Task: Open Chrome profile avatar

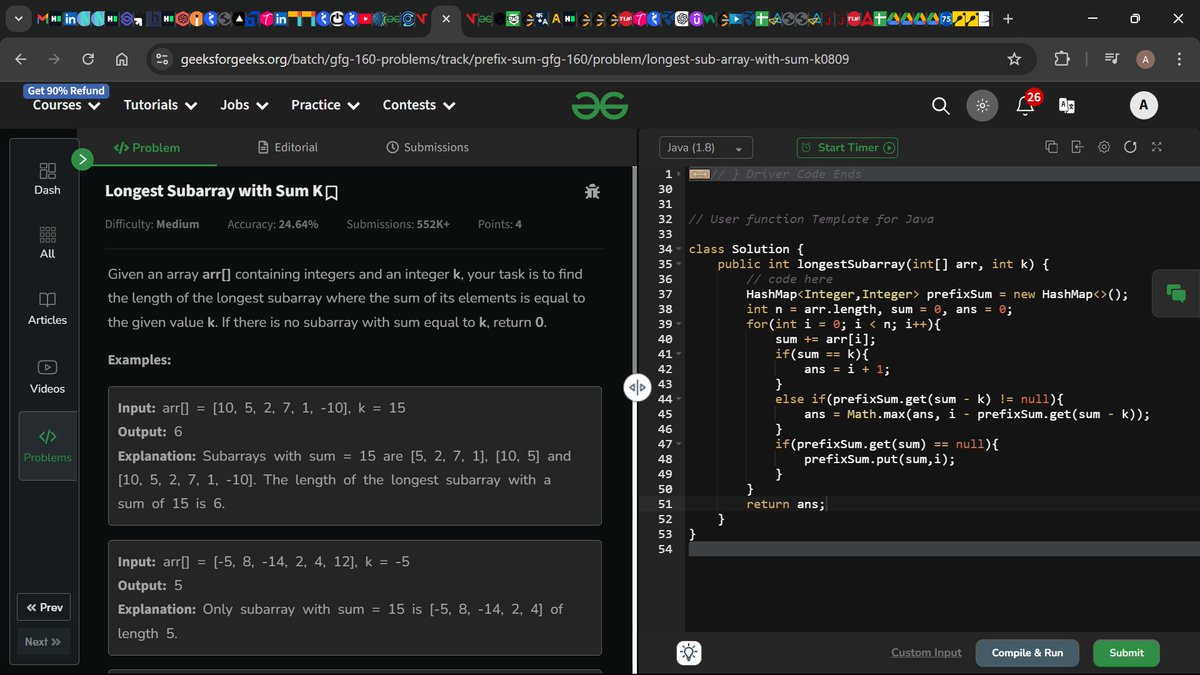Action: pyautogui.click(x=1146, y=59)
